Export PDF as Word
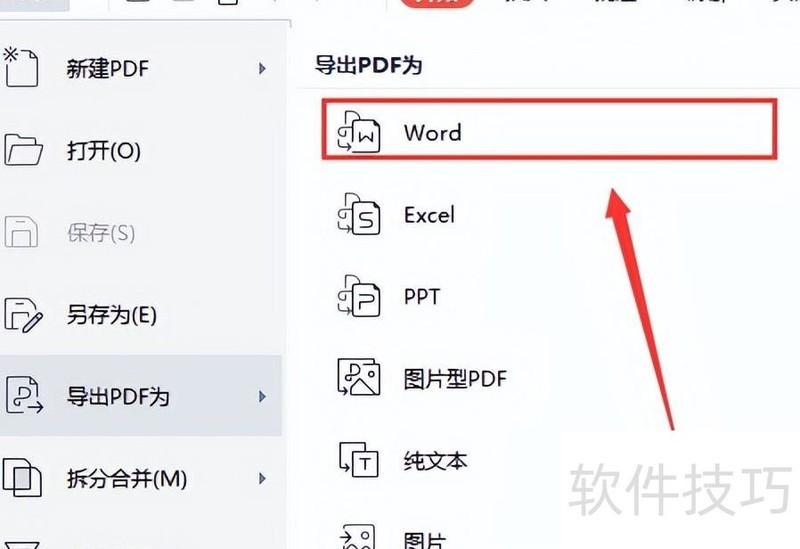This screenshot has height=549, width=800. [x=549, y=130]
